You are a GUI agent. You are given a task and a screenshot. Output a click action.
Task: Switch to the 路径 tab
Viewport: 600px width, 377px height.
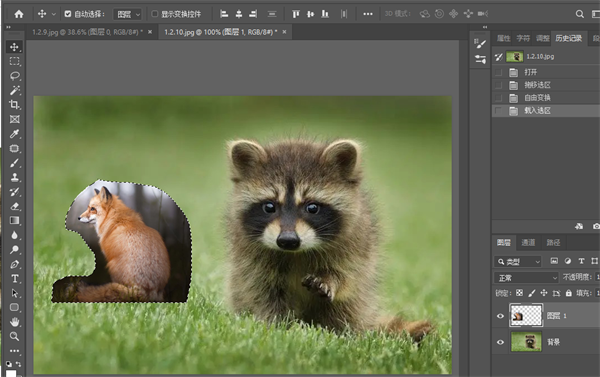point(553,242)
